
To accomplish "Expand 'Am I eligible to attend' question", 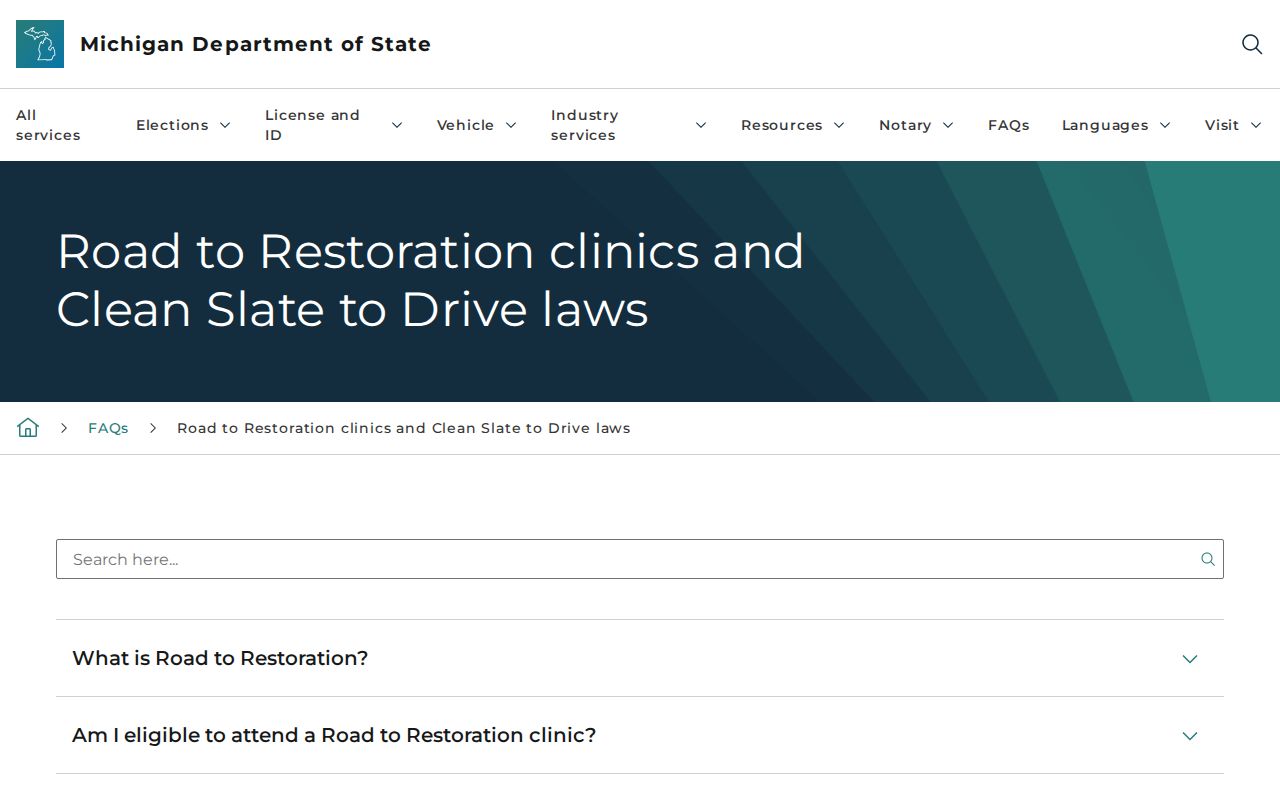I will [640, 735].
